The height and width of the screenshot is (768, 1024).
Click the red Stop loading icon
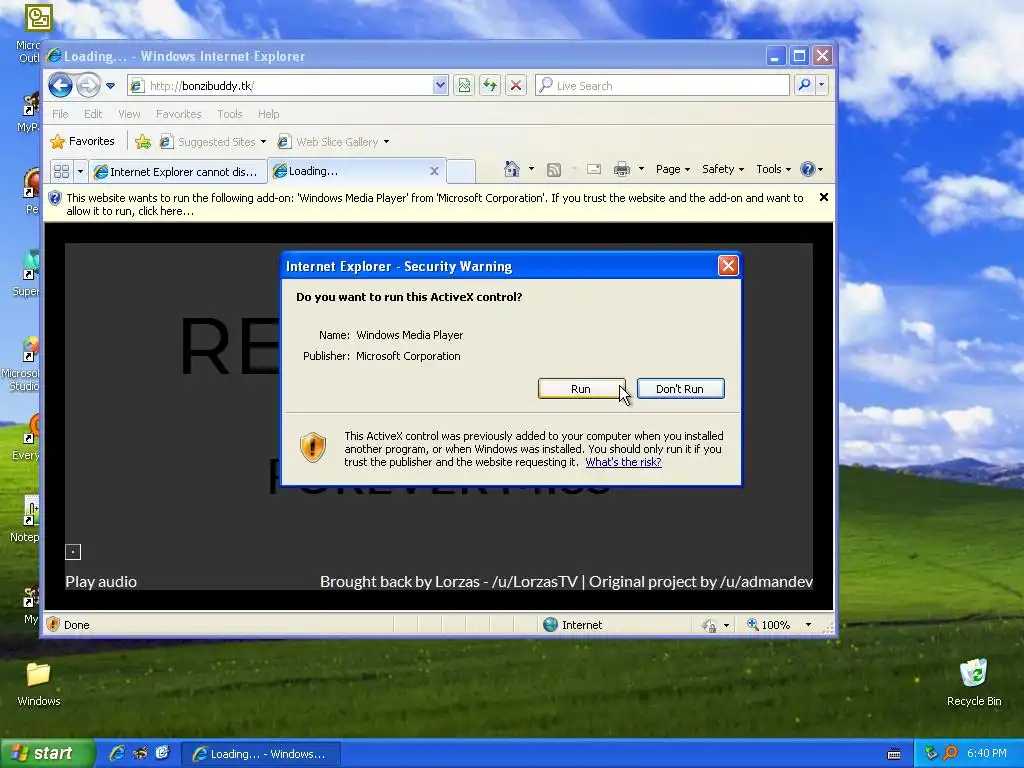click(516, 86)
